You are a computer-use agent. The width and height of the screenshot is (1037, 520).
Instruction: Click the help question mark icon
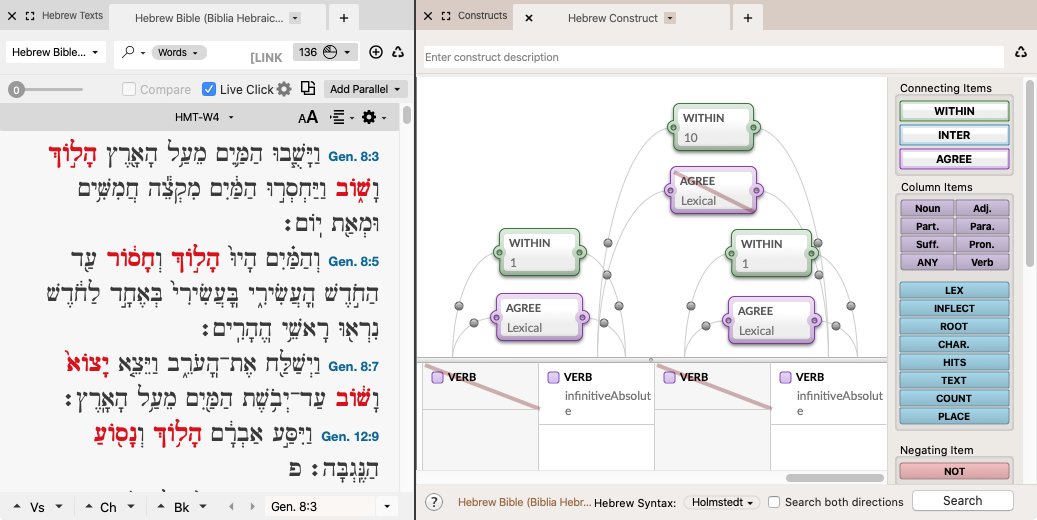pyautogui.click(x=434, y=502)
